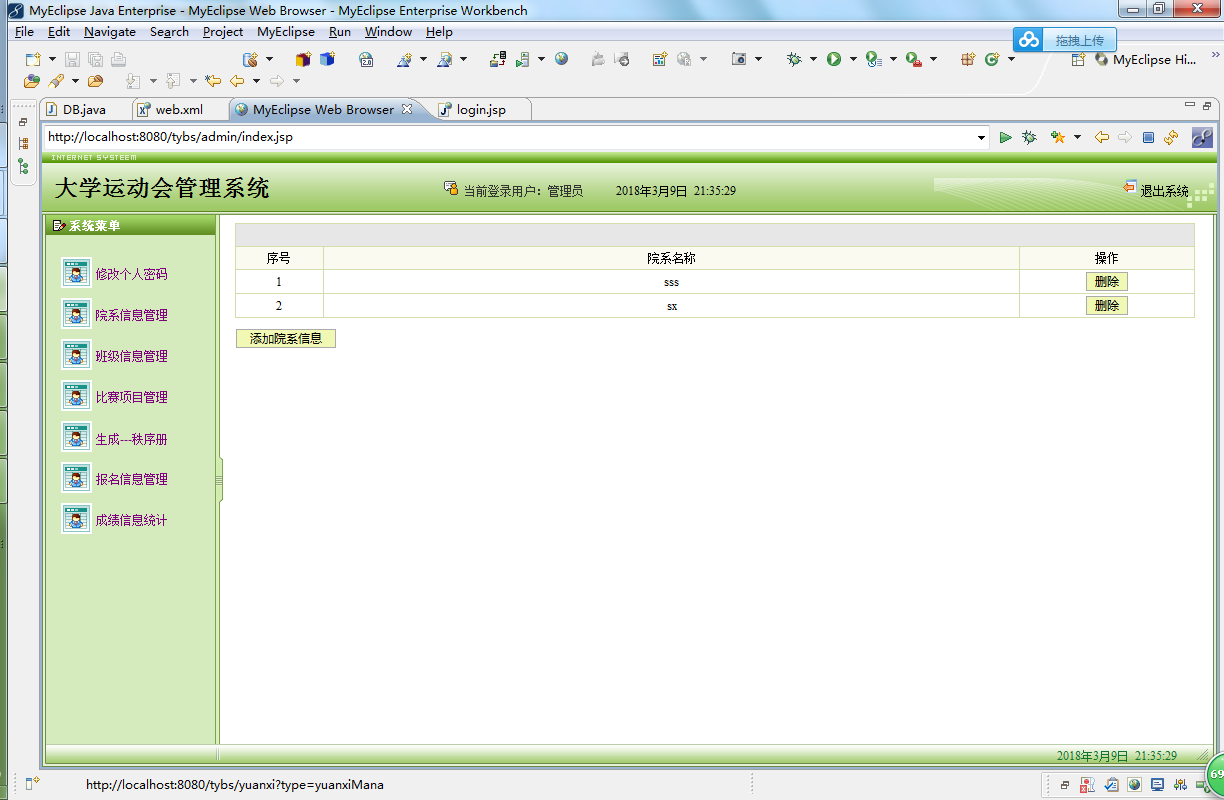Click the New file toolbar icon

point(33,60)
